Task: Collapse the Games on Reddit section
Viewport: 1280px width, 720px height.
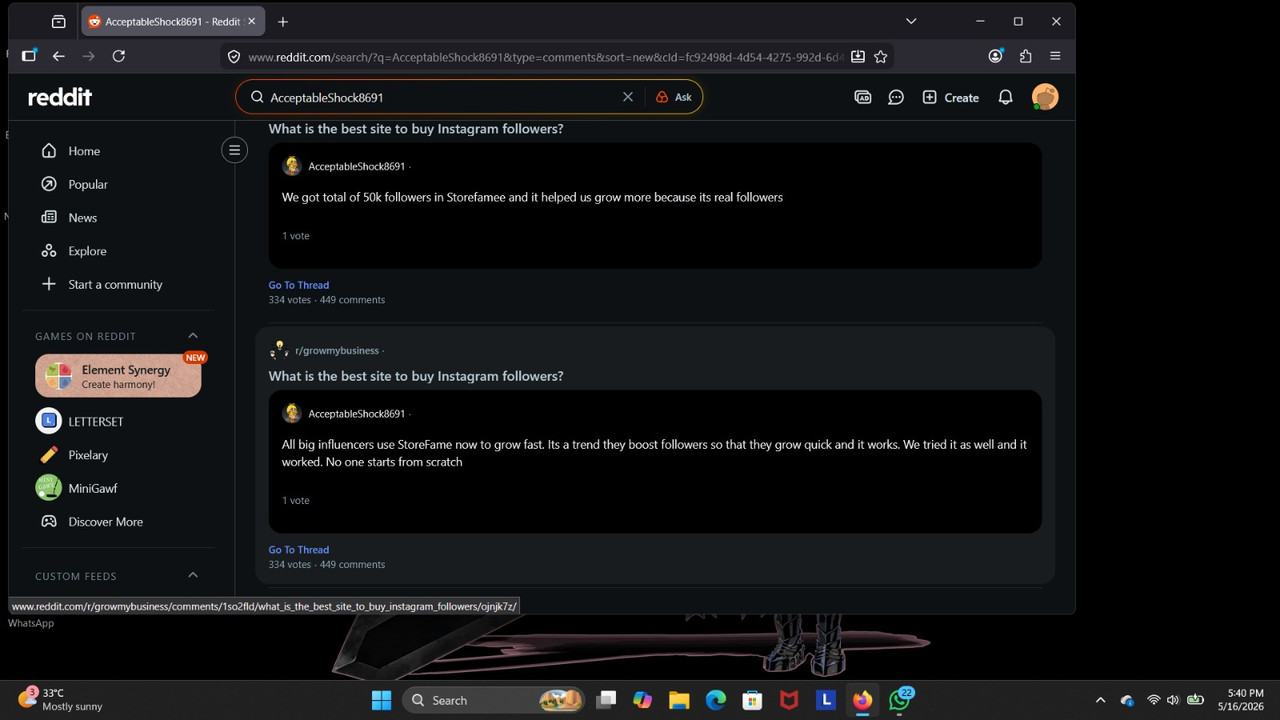Action: pyautogui.click(x=193, y=336)
